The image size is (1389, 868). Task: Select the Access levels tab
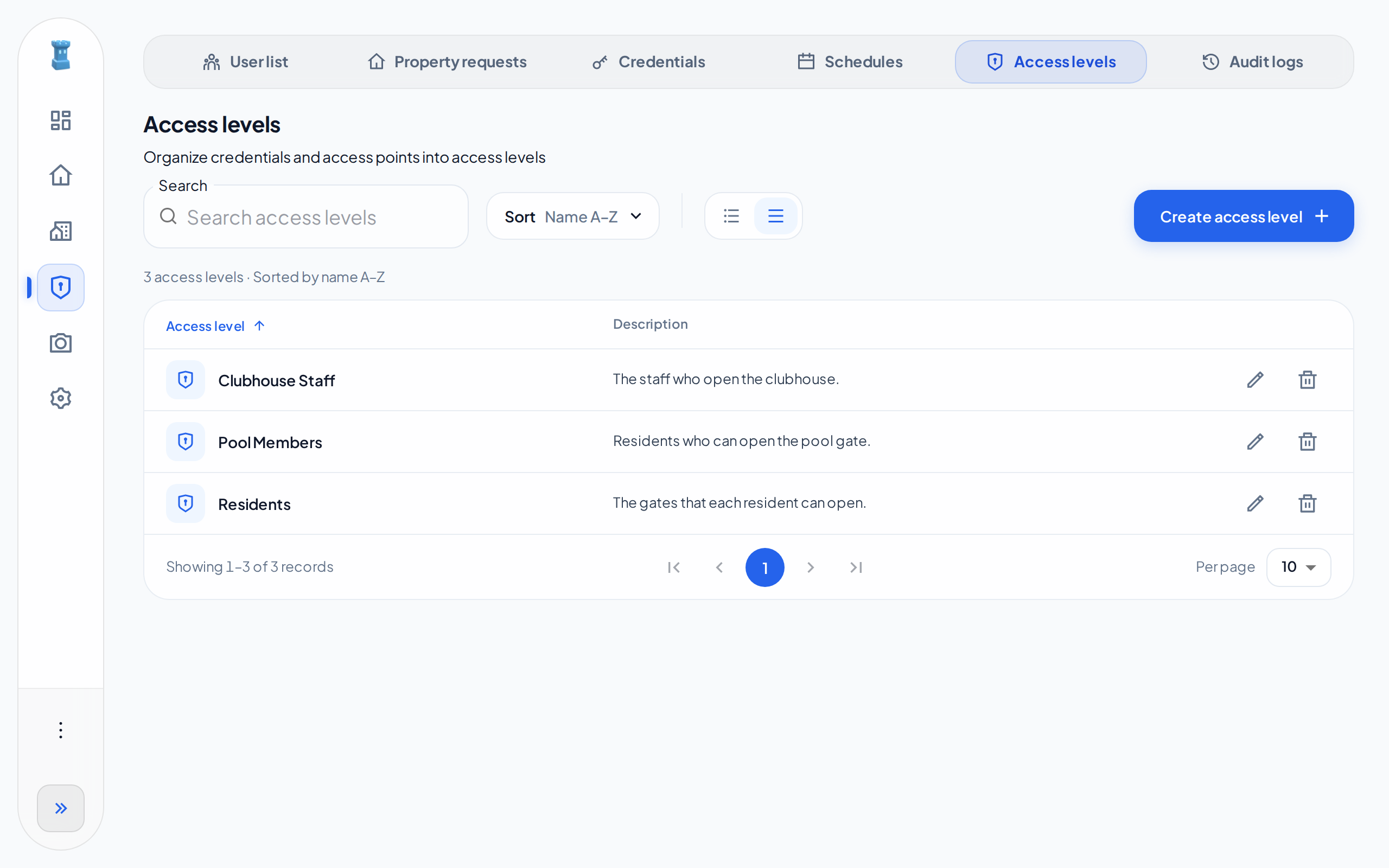pos(1051,61)
